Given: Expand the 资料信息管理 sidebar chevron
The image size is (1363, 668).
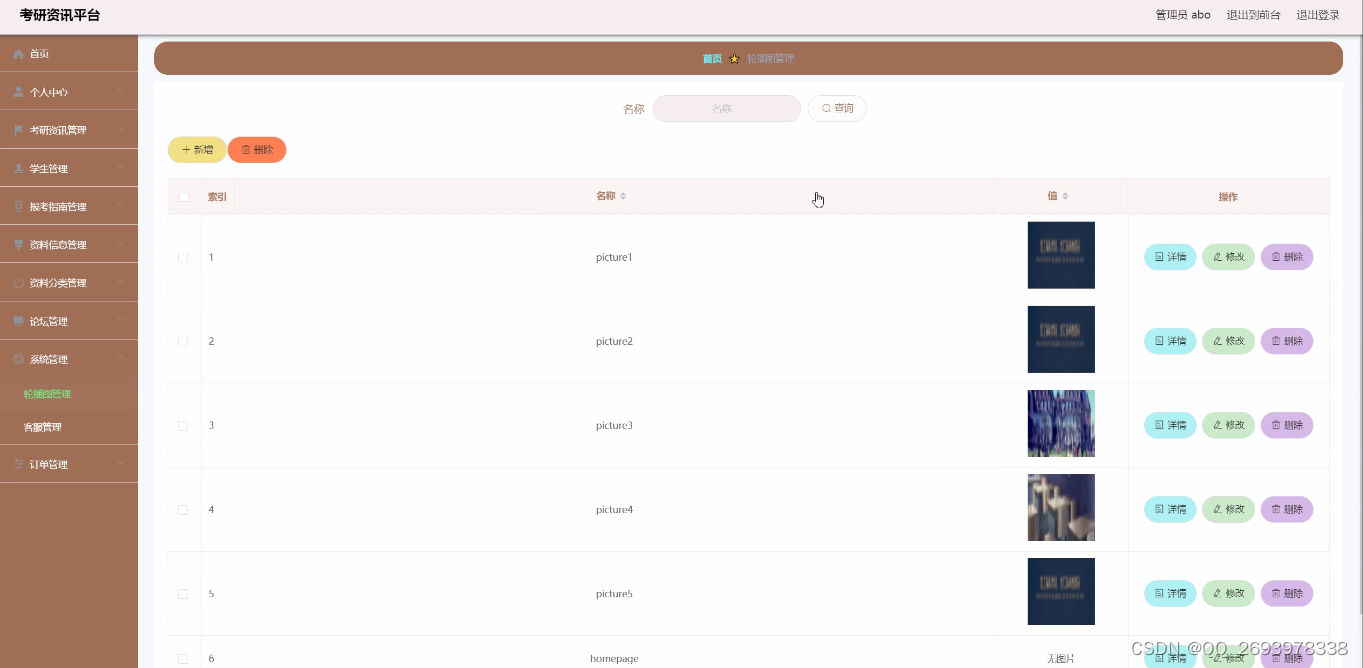Looking at the screenshot, I should click(120, 244).
